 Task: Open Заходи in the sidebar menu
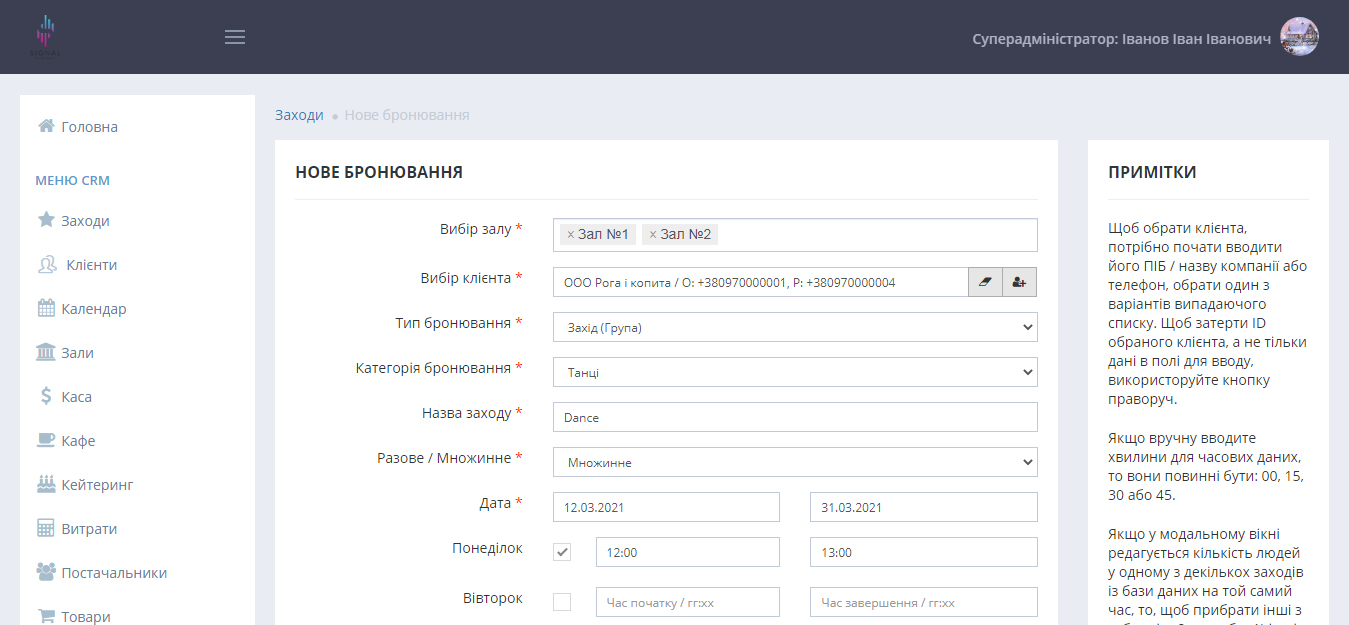tap(85, 221)
